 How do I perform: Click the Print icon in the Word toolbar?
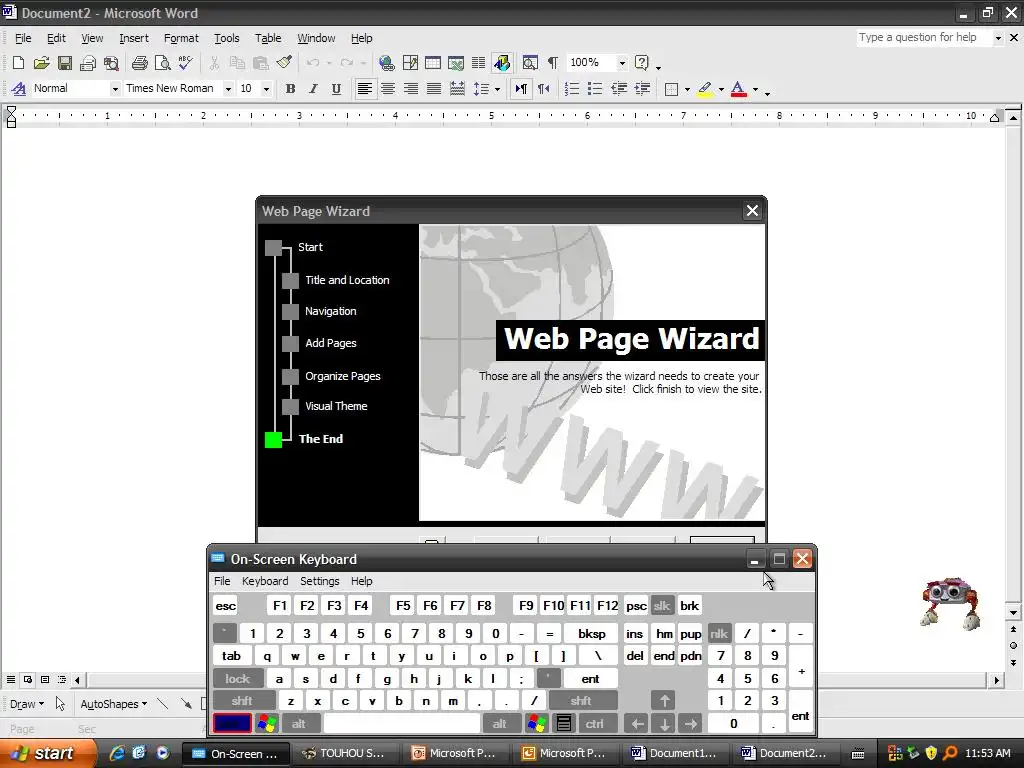point(139,63)
